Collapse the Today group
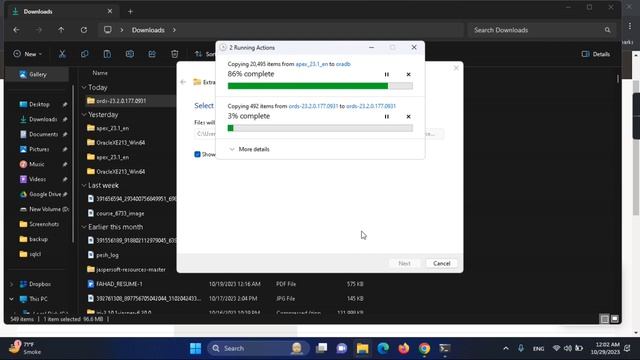The image size is (640, 360). point(84,87)
